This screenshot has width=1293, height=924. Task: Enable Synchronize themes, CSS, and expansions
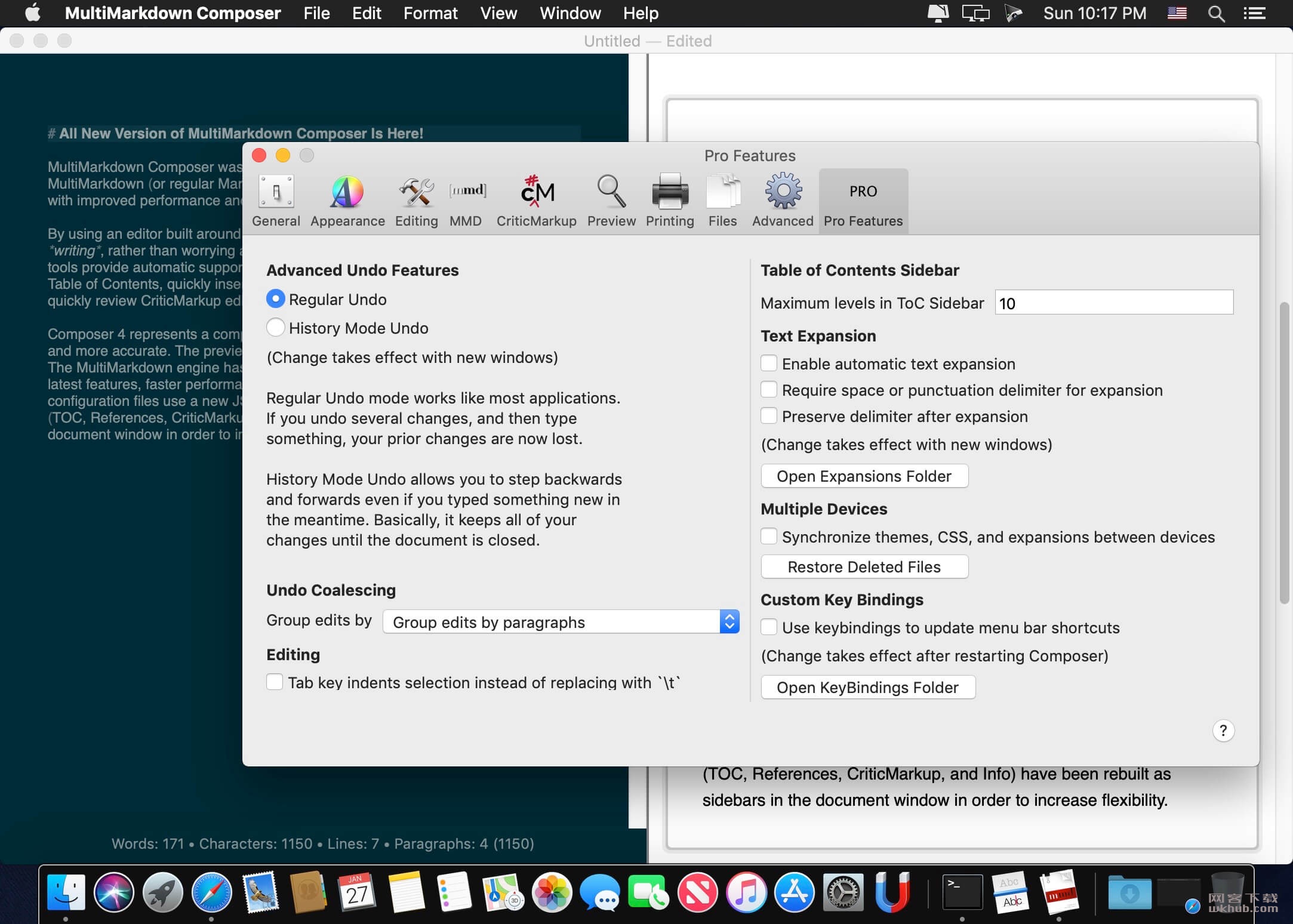pos(769,537)
